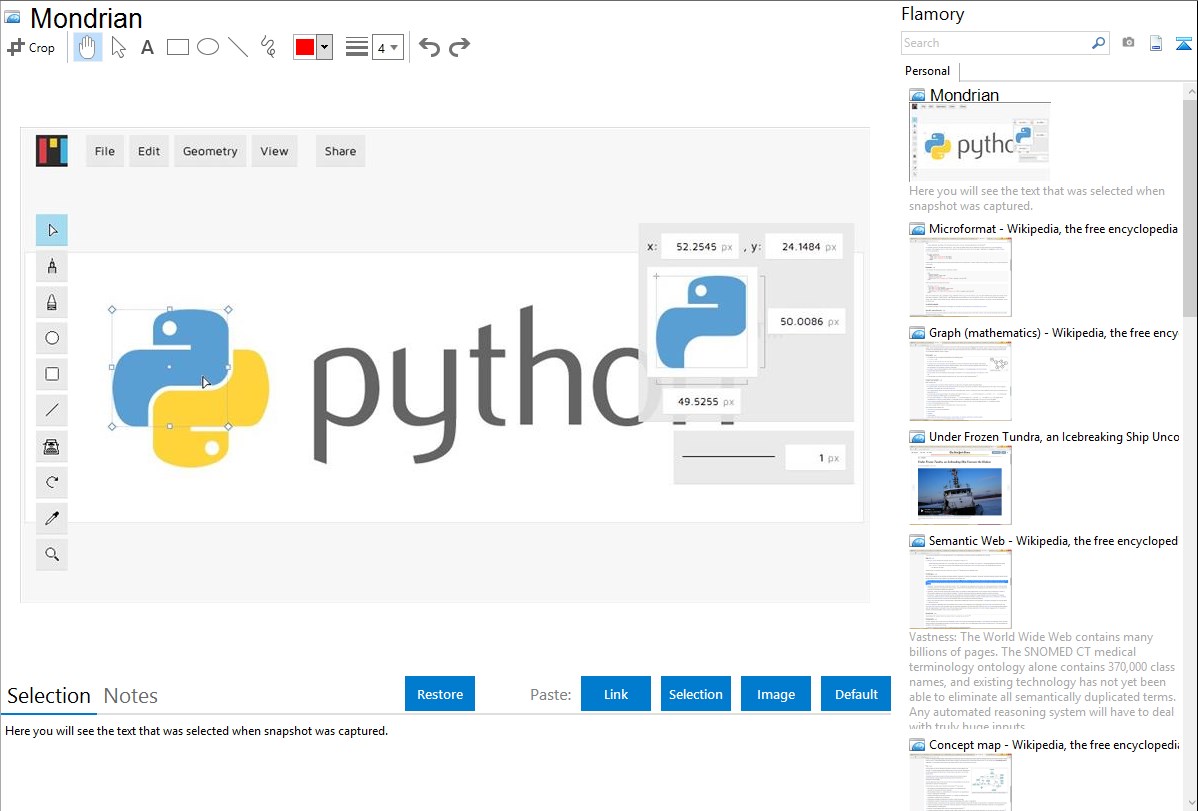
Task: Open the line width dropdown
Action: tap(387, 47)
